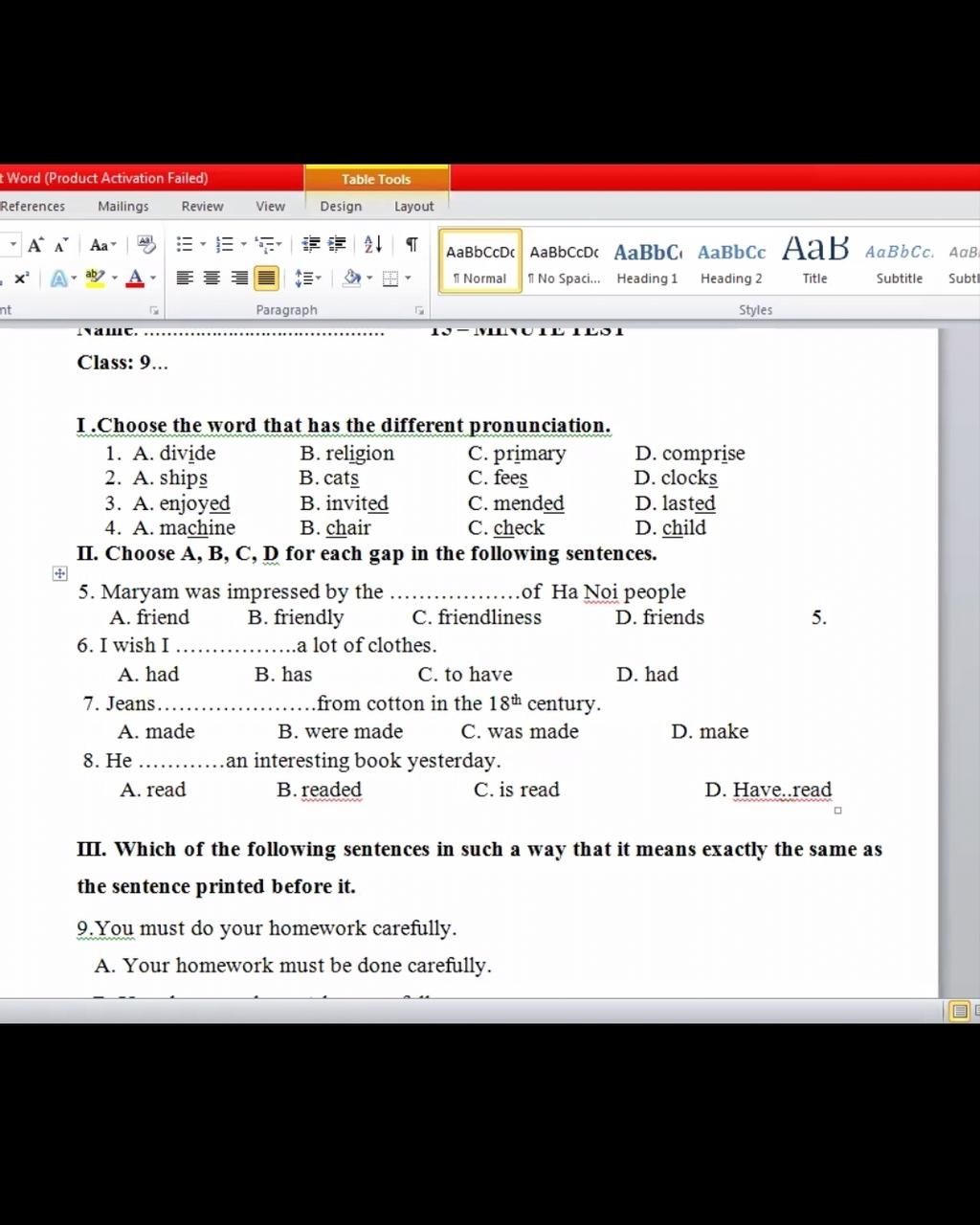
Task: Apply the Normal style
Action: pyautogui.click(x=480, y=261)
